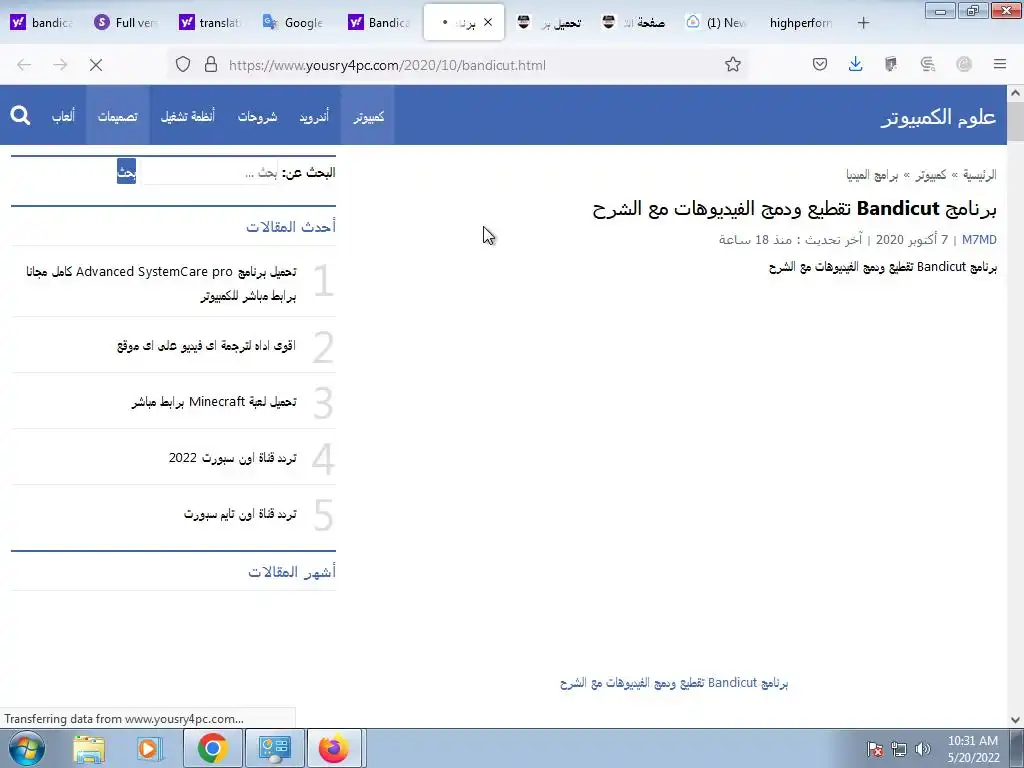The height and width of the screenshot is (768, 1024).
Task: Open the اون تايم سبورت article link
Action: click(240, 514)
